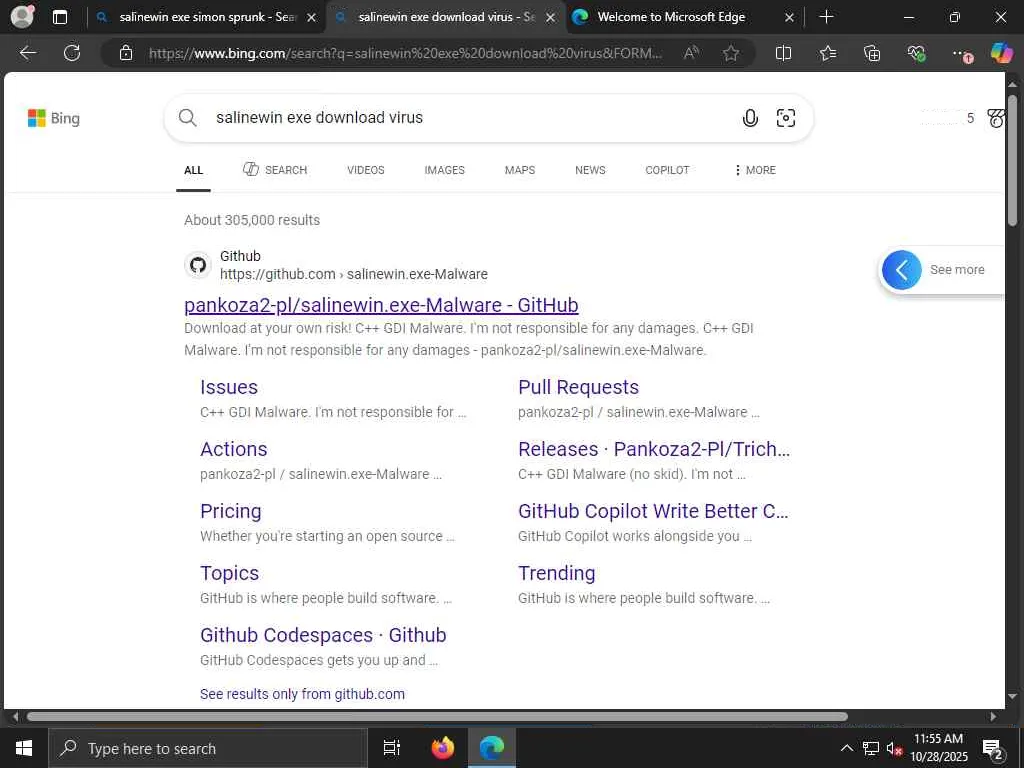Switch to the 'salinewin exe simon sprunk' tab

tap(208, 17)
